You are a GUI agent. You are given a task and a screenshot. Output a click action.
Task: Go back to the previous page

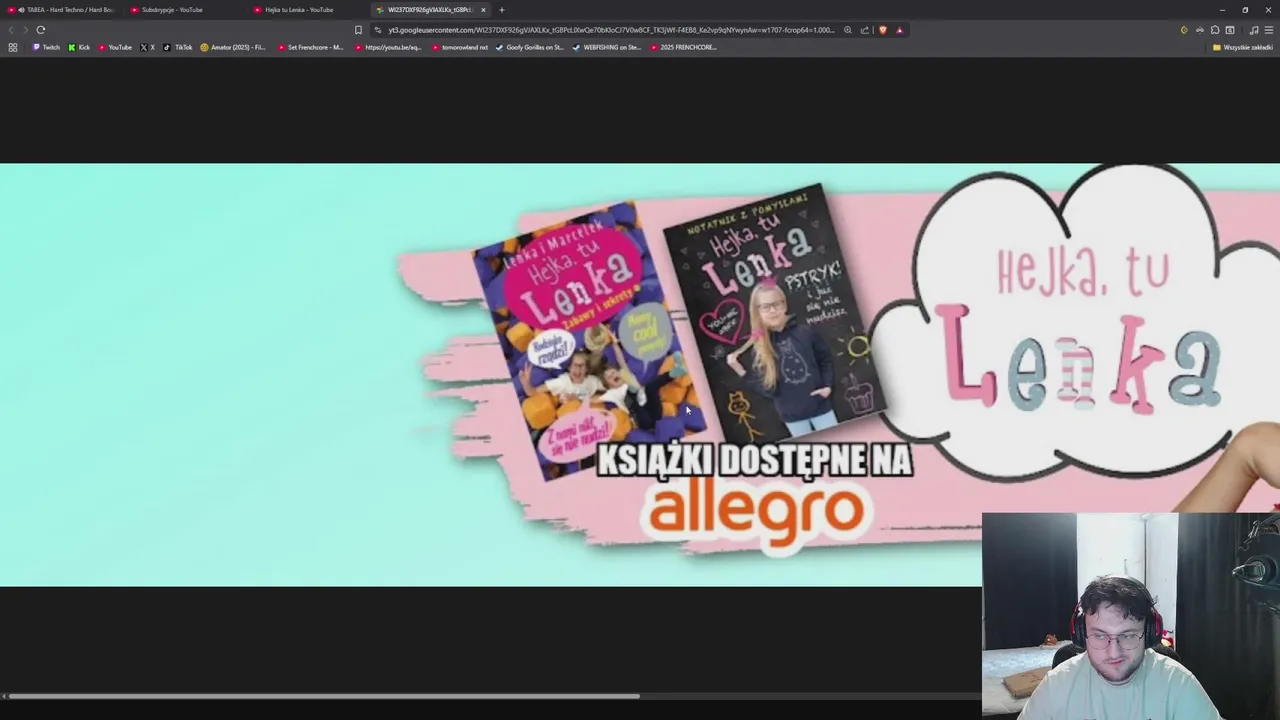[11, 30]
